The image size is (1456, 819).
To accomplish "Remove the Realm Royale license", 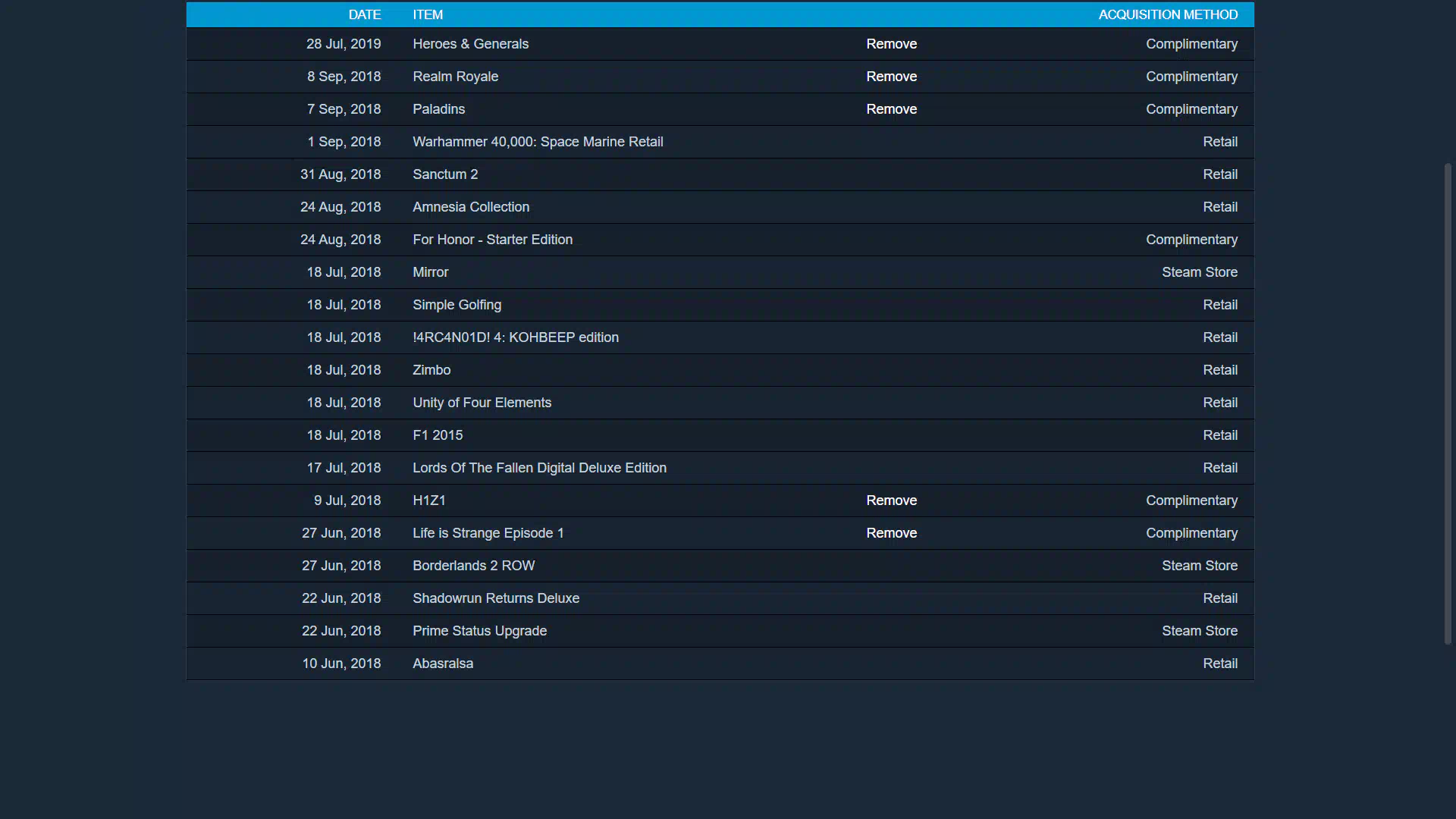I will (x=891, y=77).
